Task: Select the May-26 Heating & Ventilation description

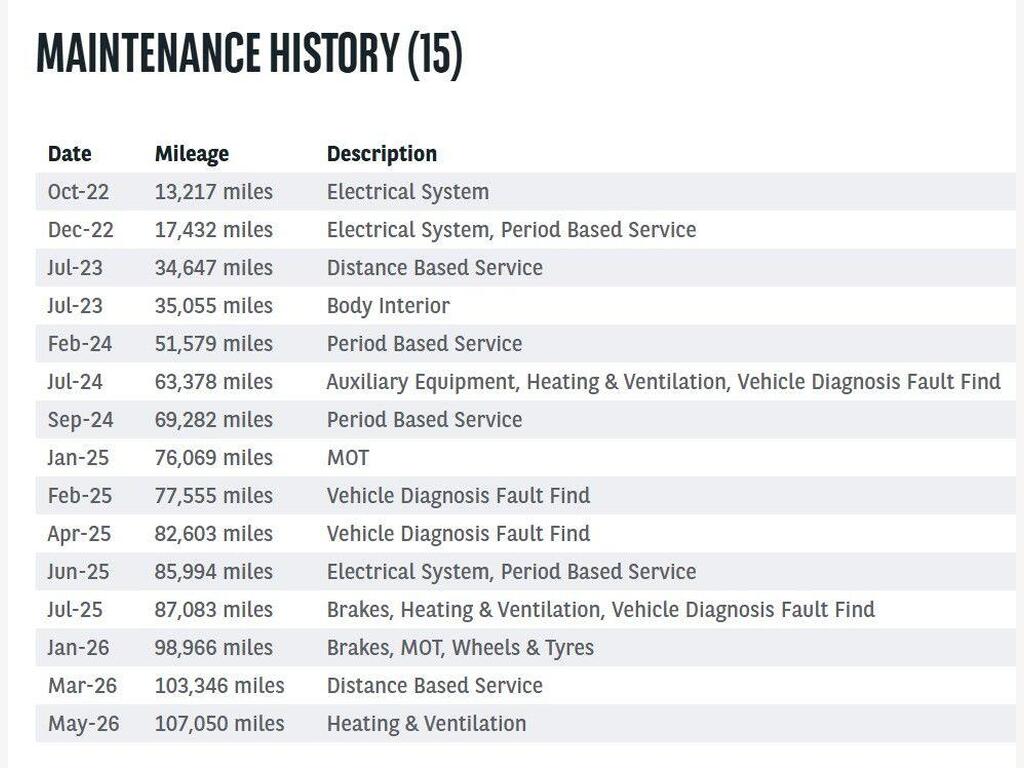Action: pos(426,724)
